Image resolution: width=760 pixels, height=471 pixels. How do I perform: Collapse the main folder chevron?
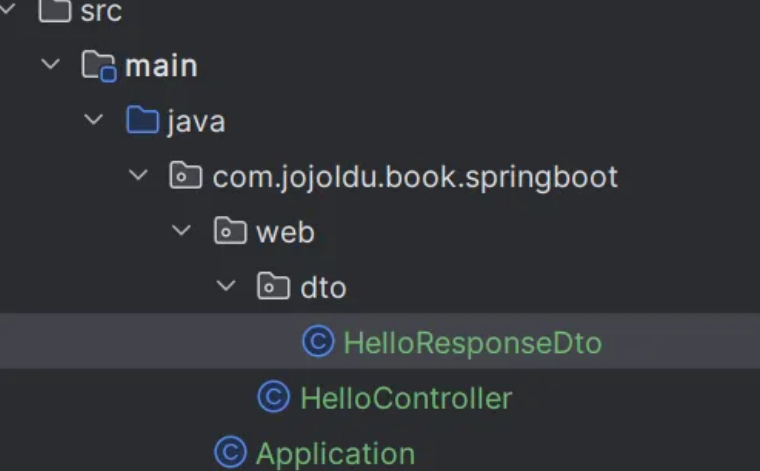50,64
